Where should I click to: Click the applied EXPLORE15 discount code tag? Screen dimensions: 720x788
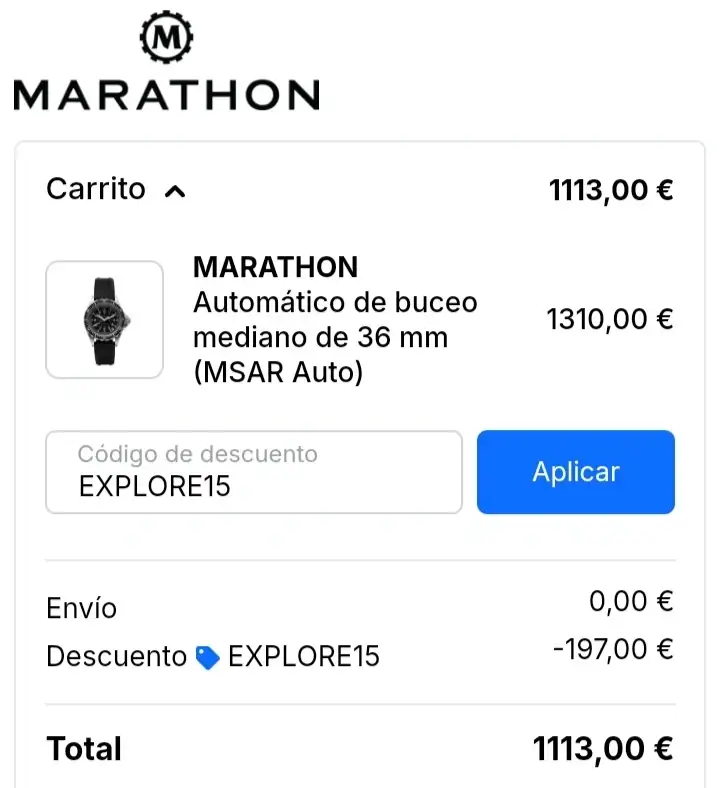[x=303, y=657]
